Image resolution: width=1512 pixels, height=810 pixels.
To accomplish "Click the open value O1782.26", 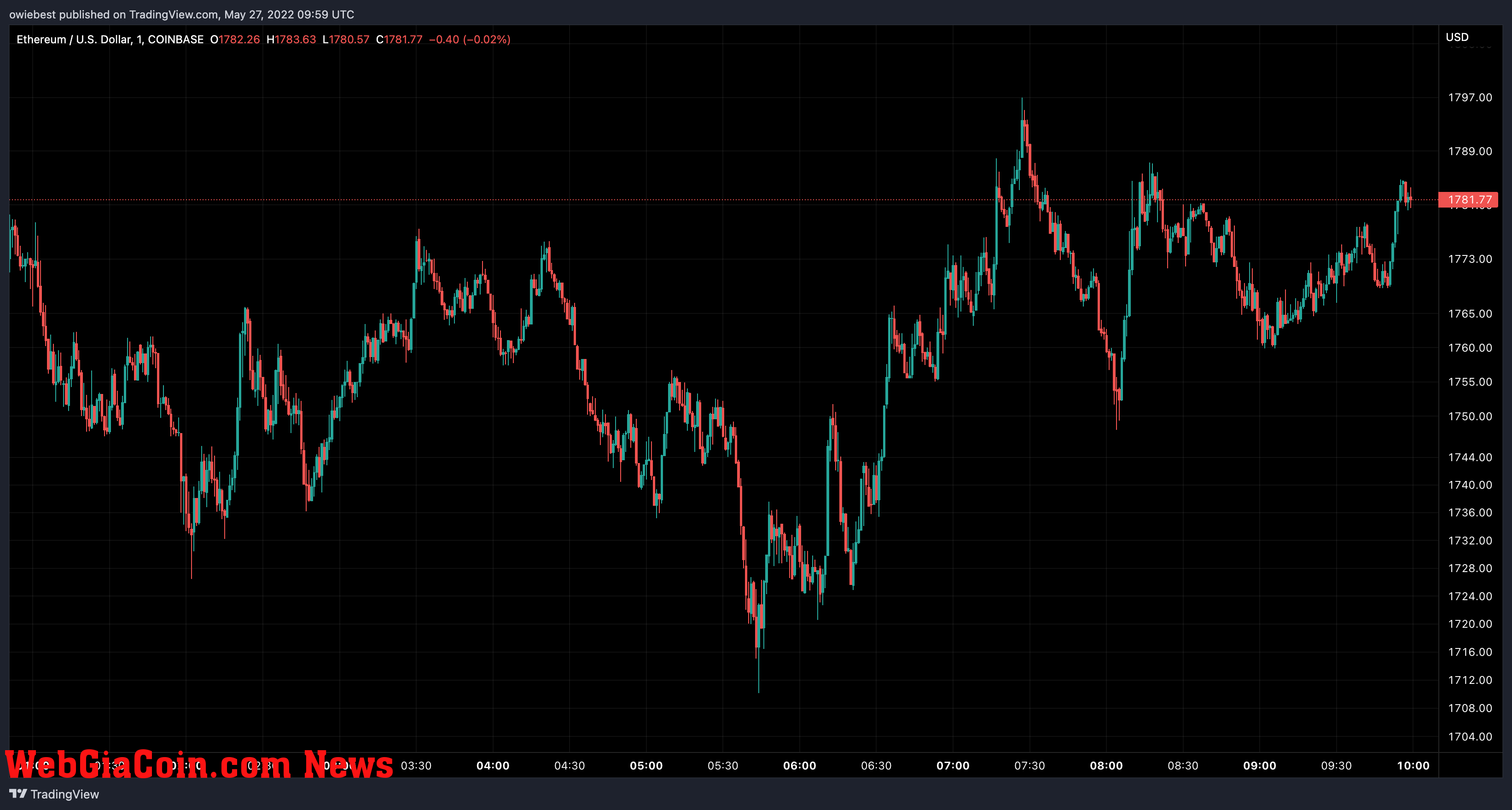I will 235,39.
